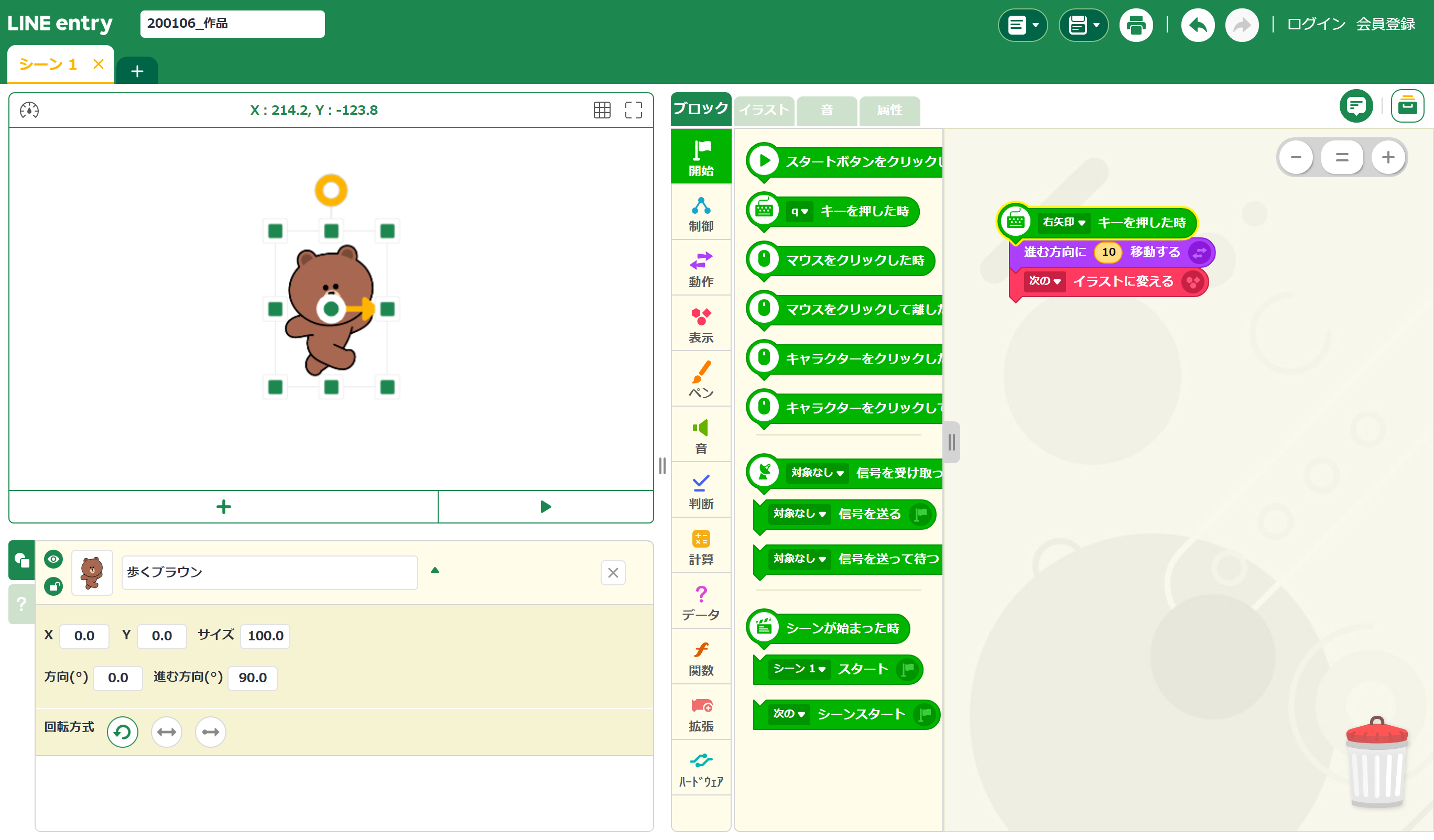Enter fullscreen stage view icon
The width and height of the screenshot is (1434, 840).
(x=633, y=110)
